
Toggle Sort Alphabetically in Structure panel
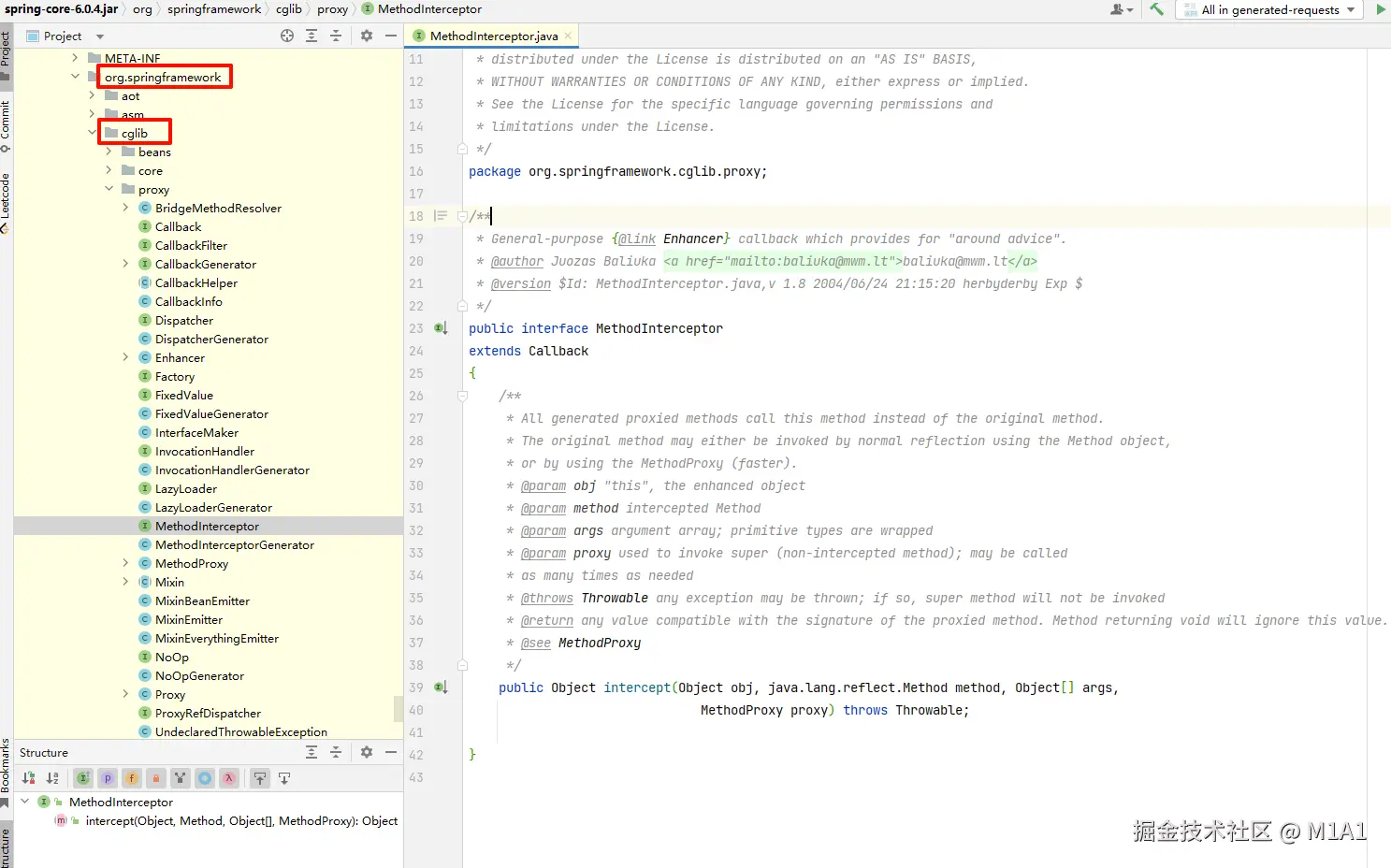pos(52,778)
